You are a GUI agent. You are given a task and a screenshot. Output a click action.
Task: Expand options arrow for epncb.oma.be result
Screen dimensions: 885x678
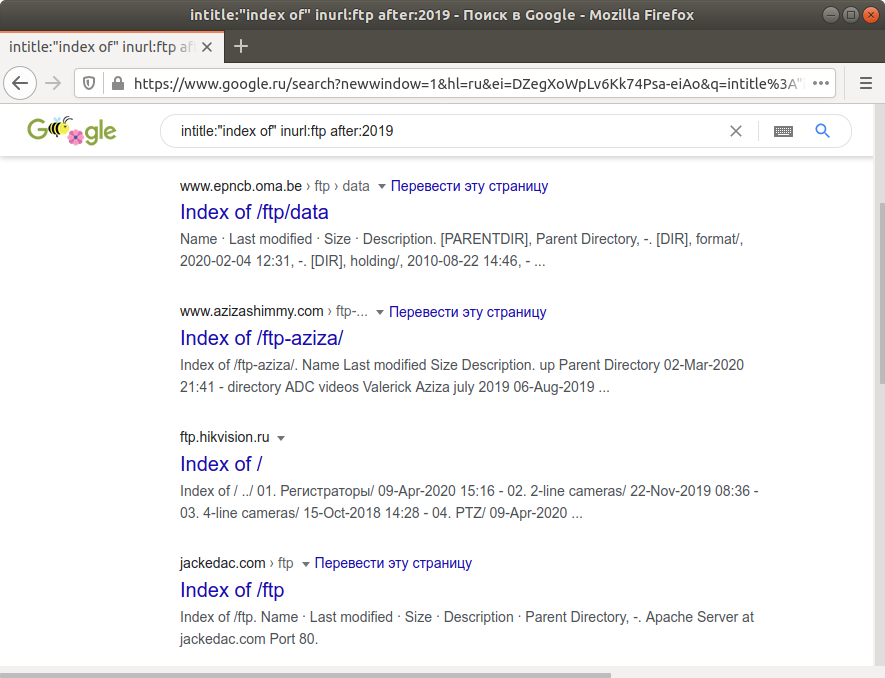(382, 186)
